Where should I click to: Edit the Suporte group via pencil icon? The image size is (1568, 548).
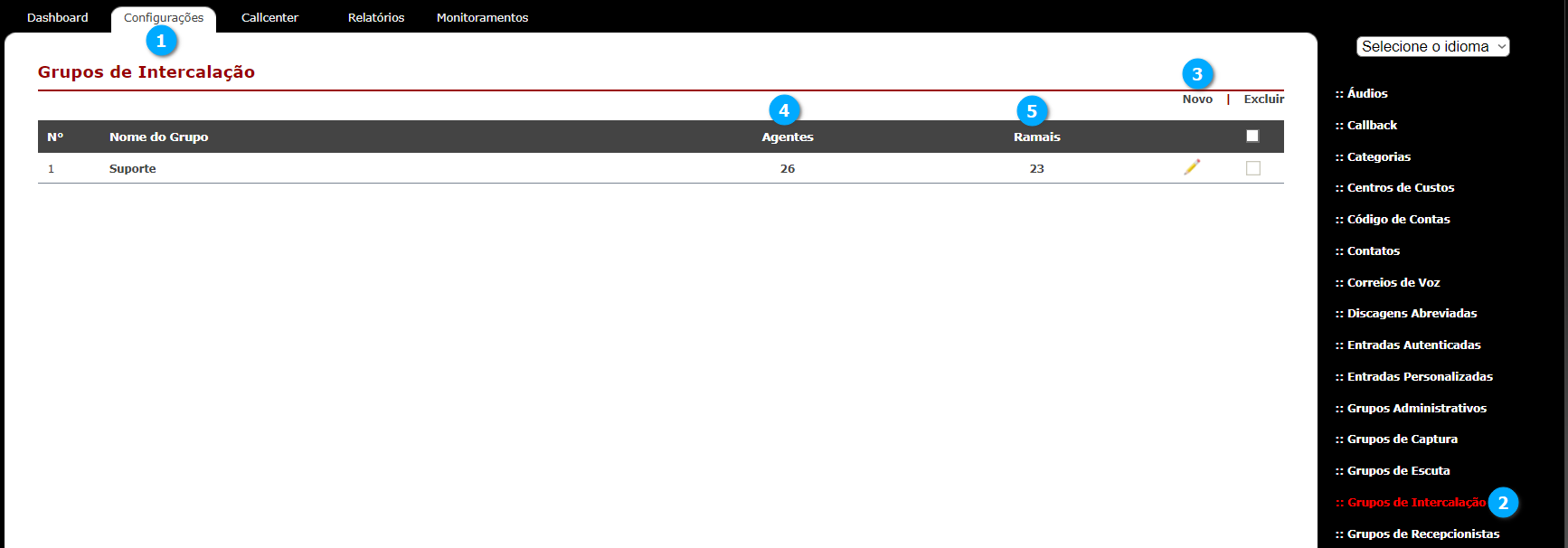point(1192,167)
